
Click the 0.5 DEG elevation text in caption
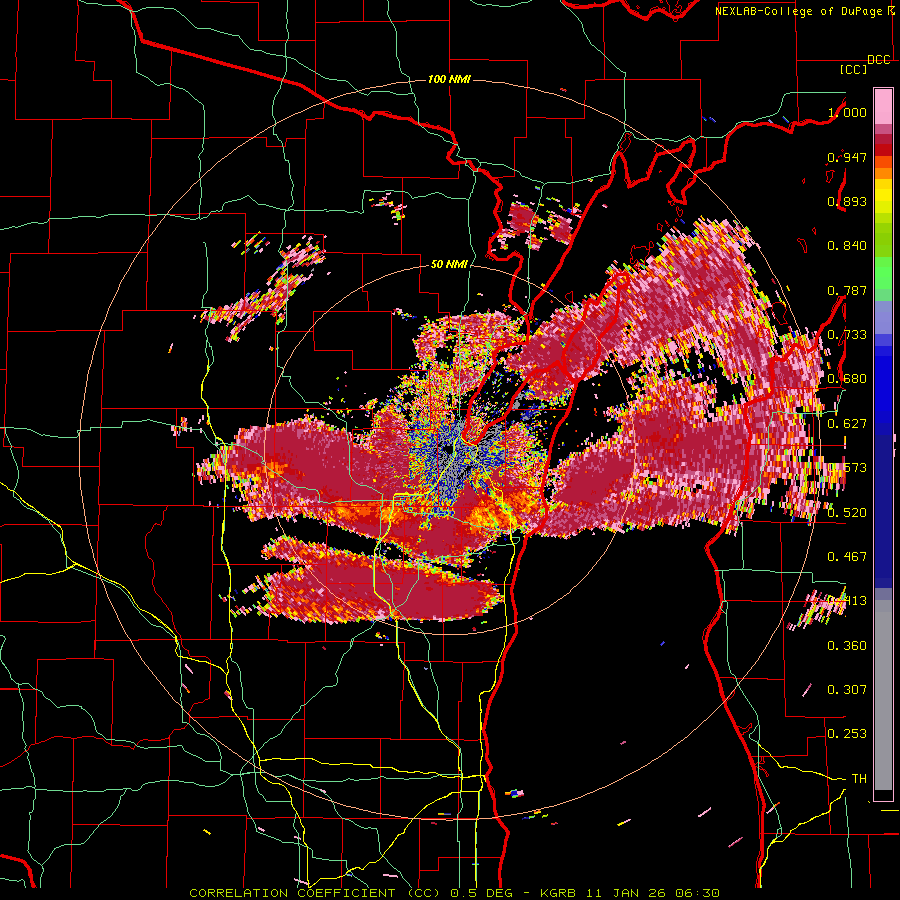coord(481,893)
